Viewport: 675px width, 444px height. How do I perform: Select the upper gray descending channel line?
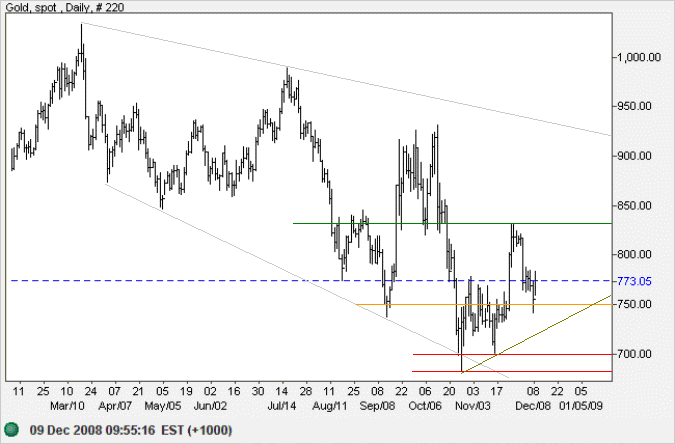[347, 79]
